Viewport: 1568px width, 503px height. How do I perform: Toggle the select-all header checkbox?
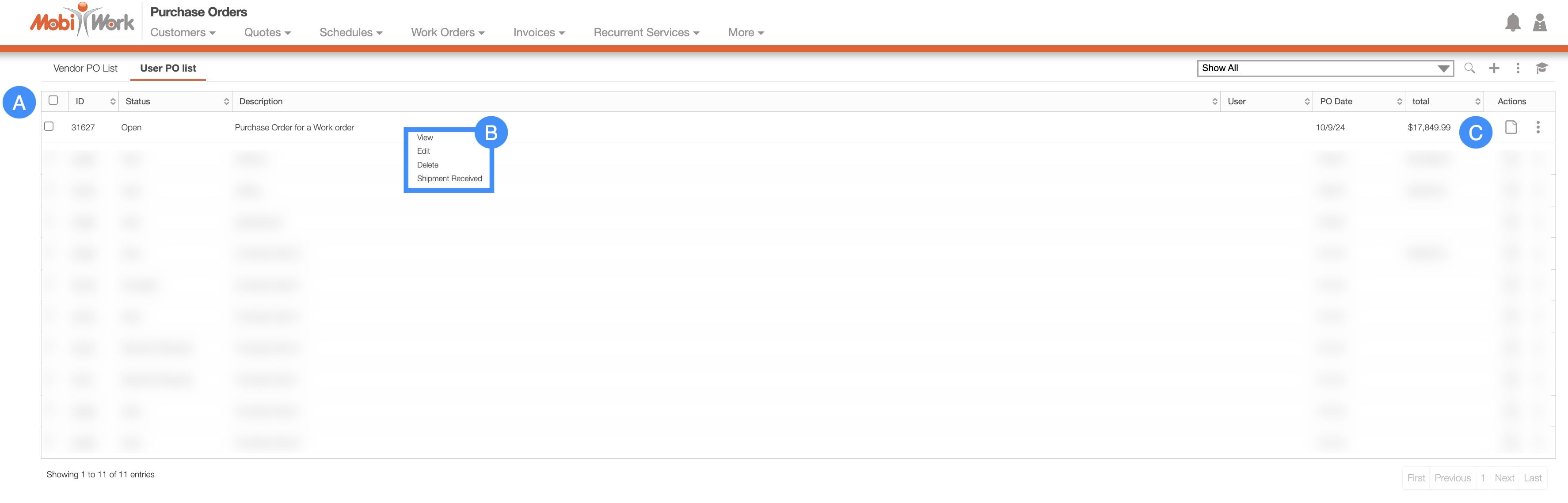53,100
